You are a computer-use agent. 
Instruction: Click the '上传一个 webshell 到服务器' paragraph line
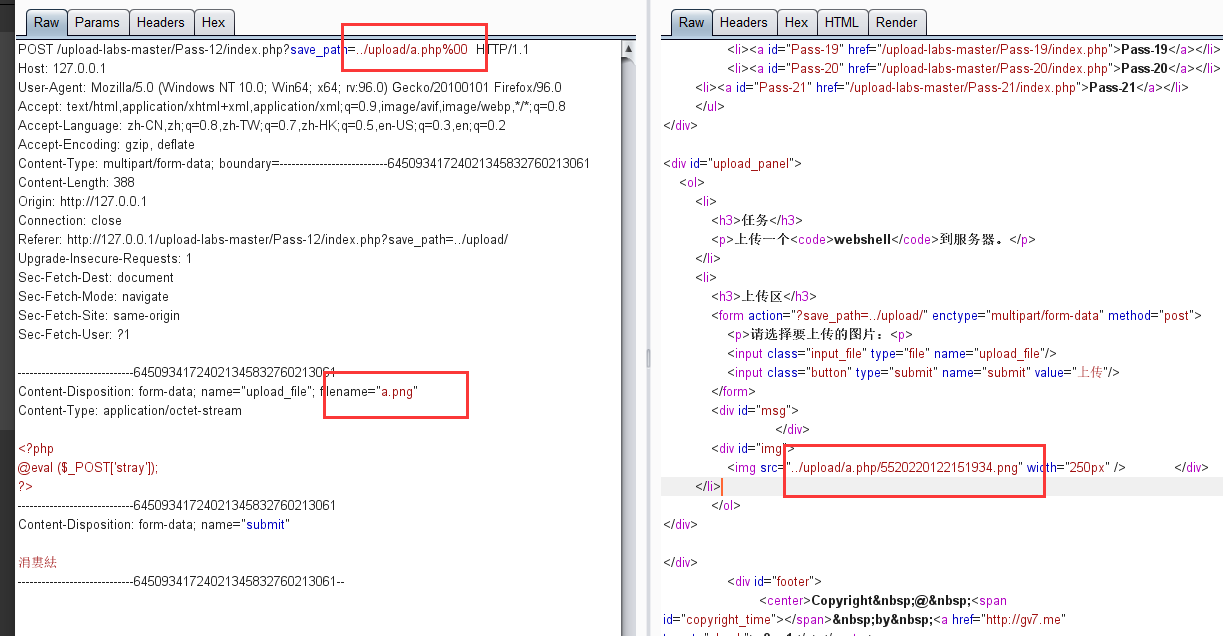coord(873,239)
